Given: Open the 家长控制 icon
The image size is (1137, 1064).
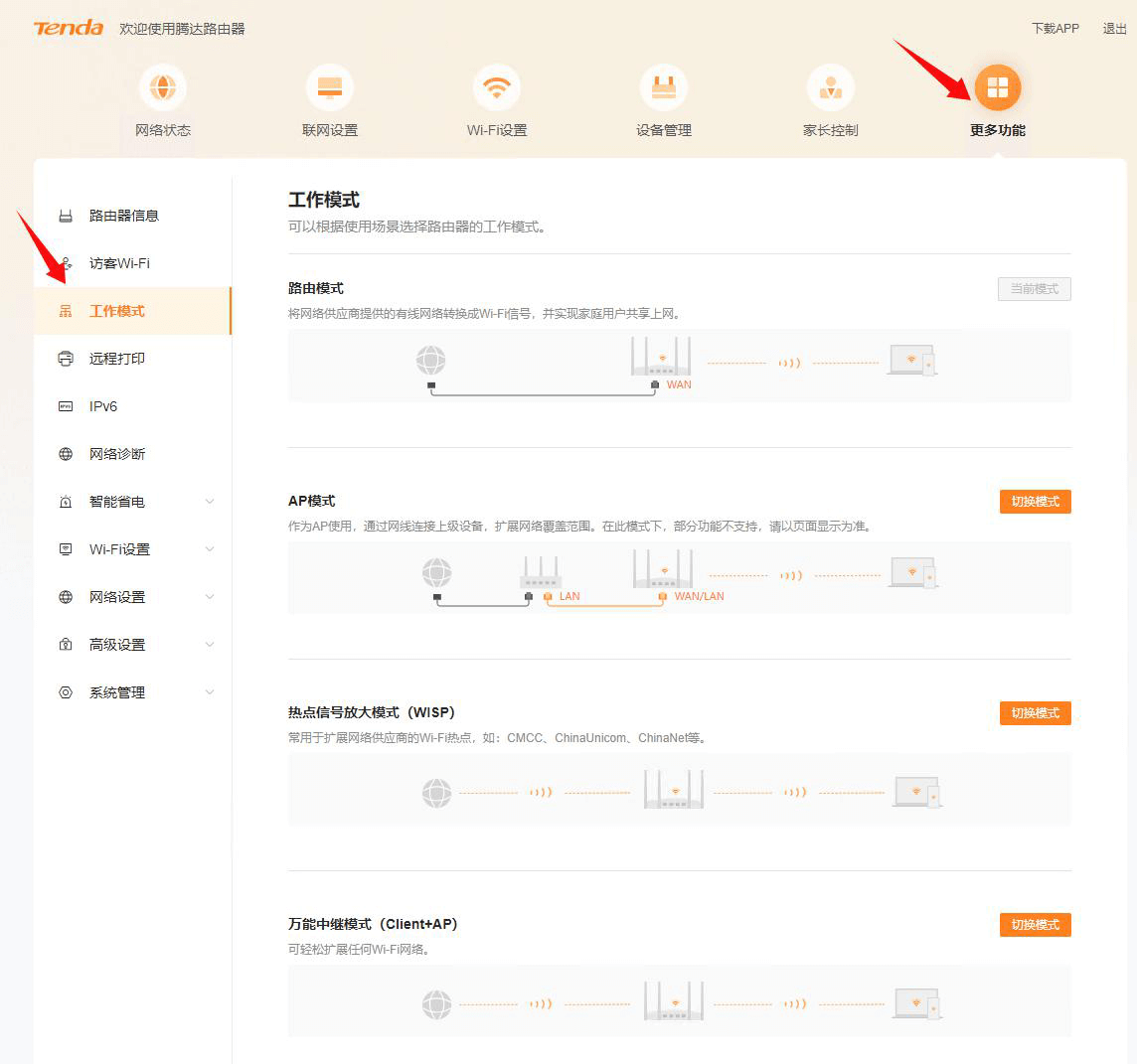Looking at the screenshot, I should click(x=830, y=87).
